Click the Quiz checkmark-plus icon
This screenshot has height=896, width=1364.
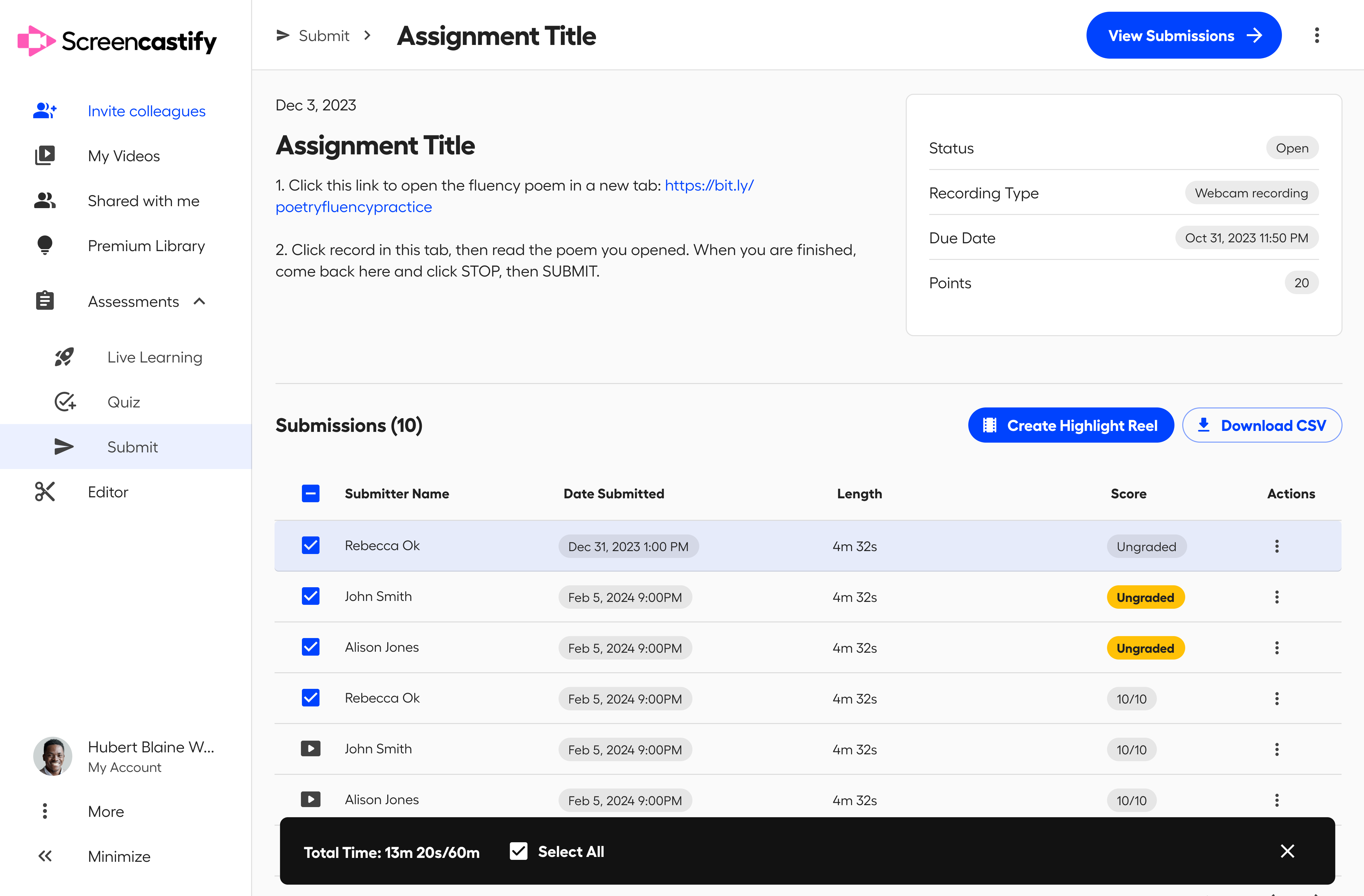click(x=64, y=402)
